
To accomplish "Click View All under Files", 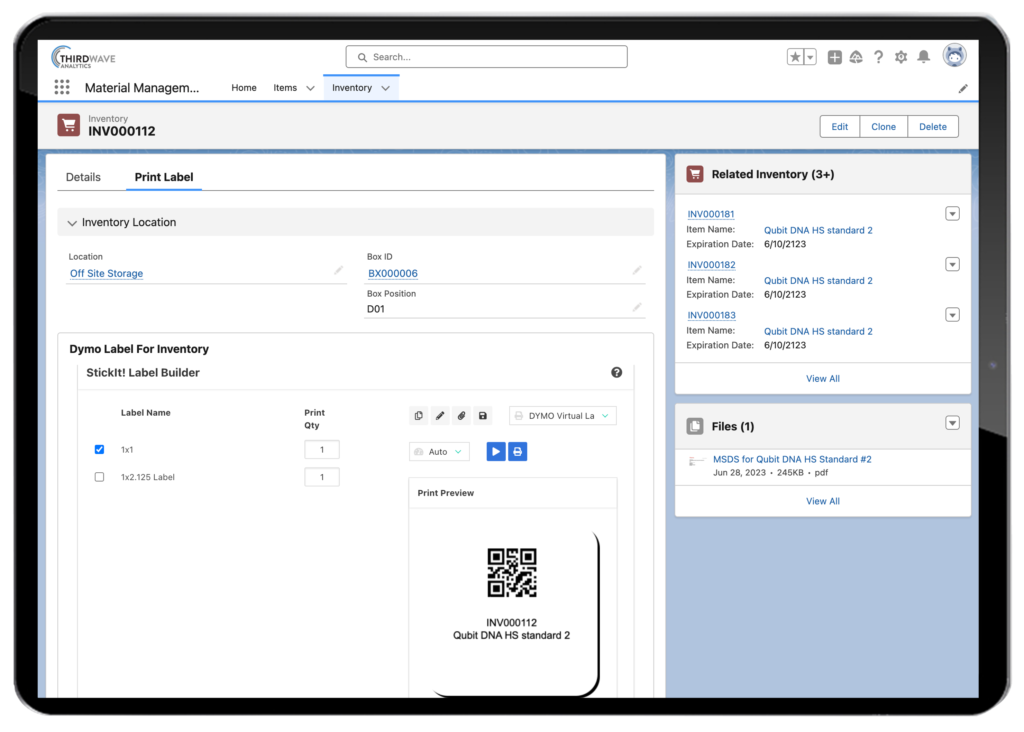I will click(823, 501).
